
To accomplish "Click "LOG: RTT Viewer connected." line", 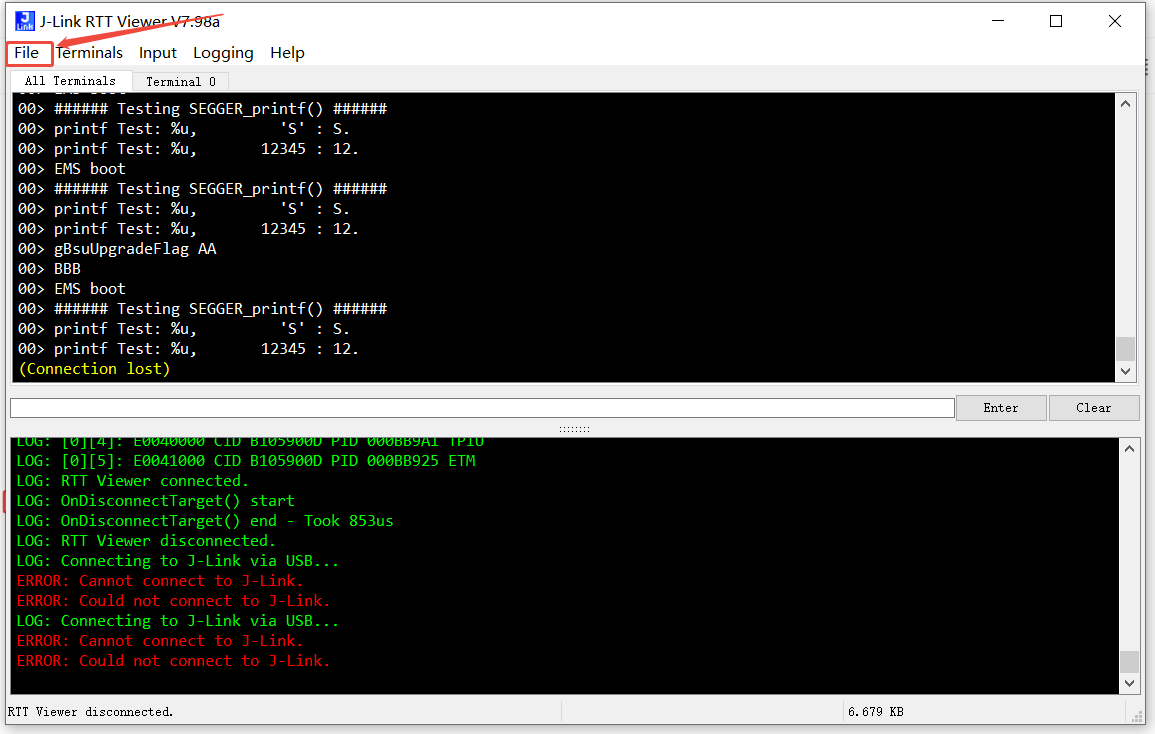I will click(133, 481).
